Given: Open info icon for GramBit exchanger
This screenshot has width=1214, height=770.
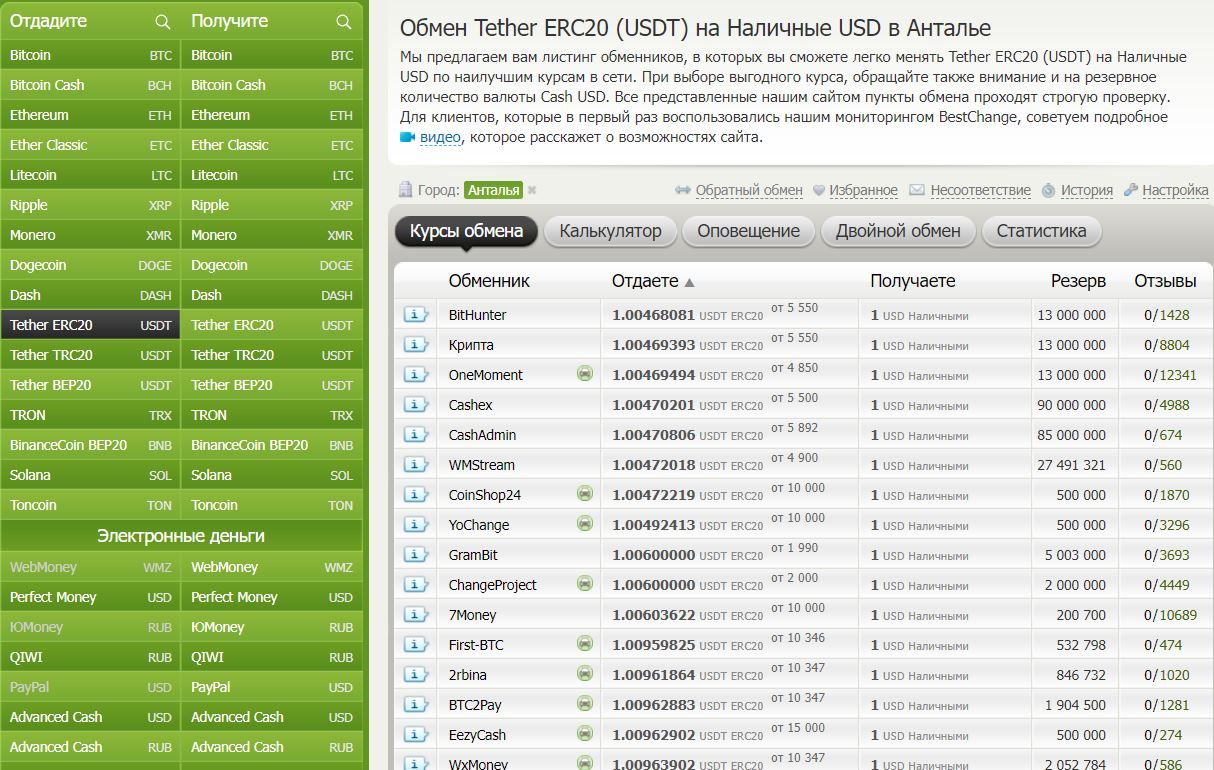Looking at the screenshot, I should coord(416,554).
